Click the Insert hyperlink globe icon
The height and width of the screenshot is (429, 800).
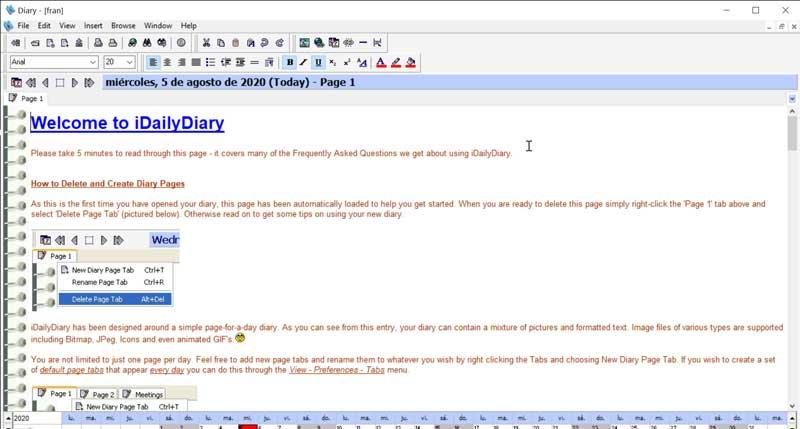tap(319, 43)
